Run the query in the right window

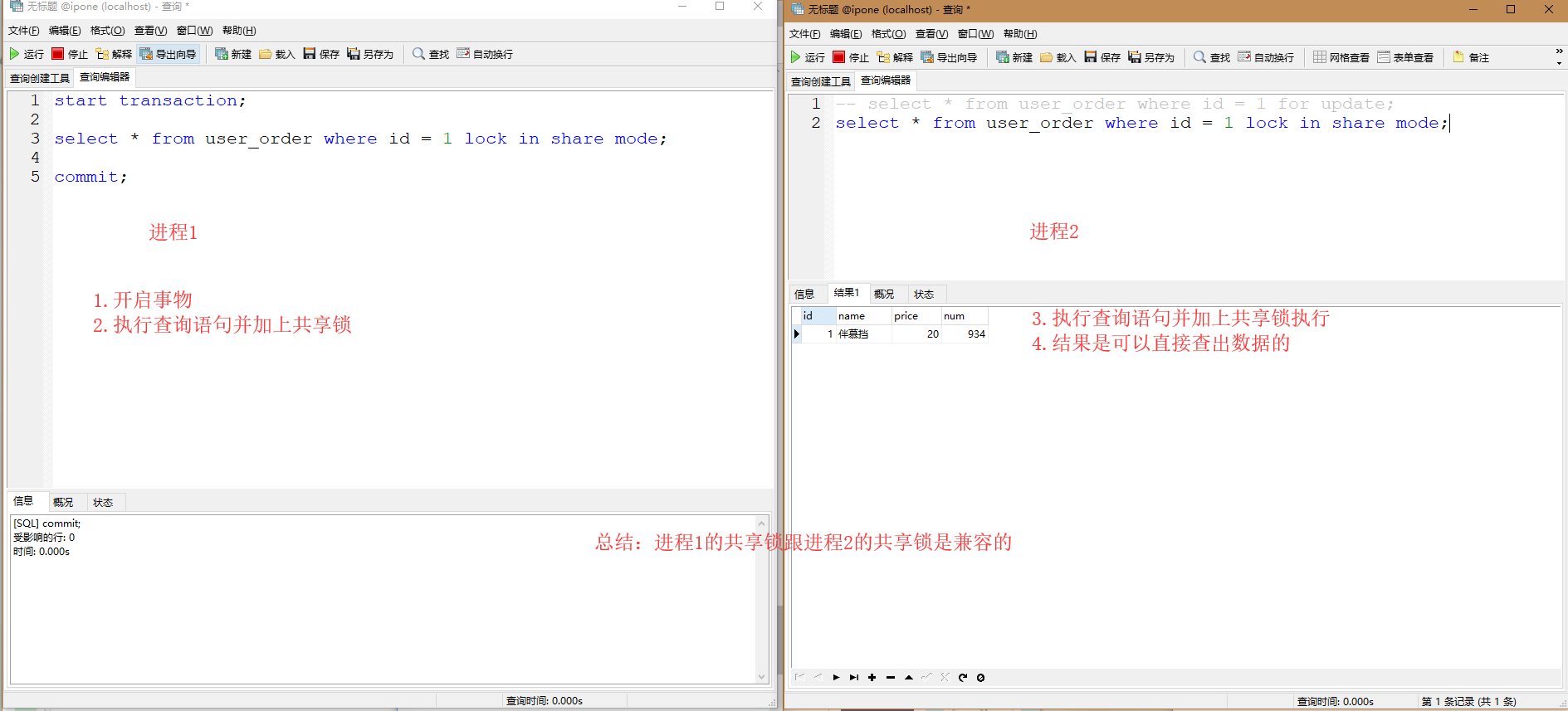(807, 57)
